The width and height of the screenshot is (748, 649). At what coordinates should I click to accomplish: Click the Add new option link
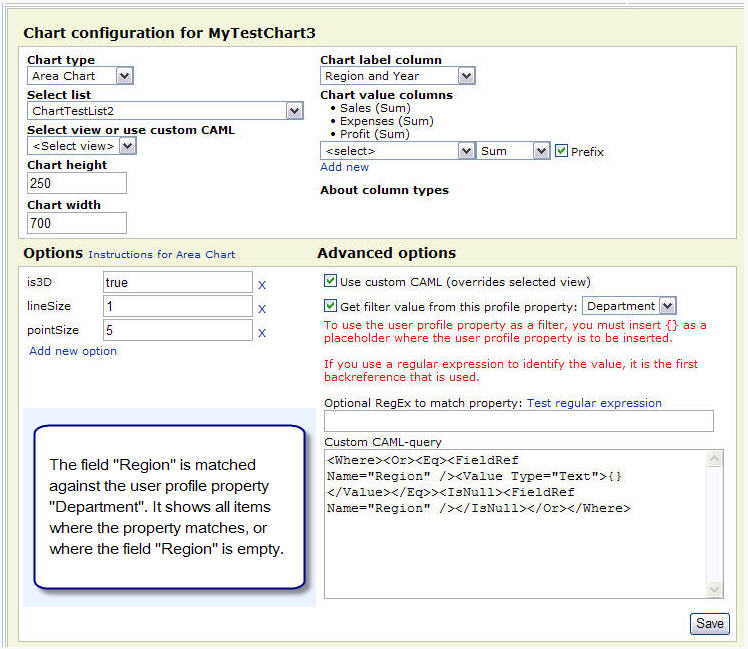click(x=73, y=351)
